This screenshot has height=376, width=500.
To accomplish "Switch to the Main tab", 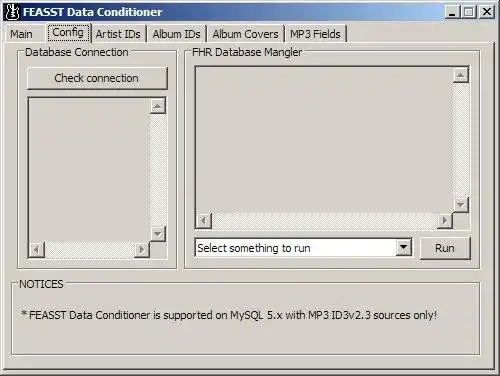I will [x=21, y=34].
